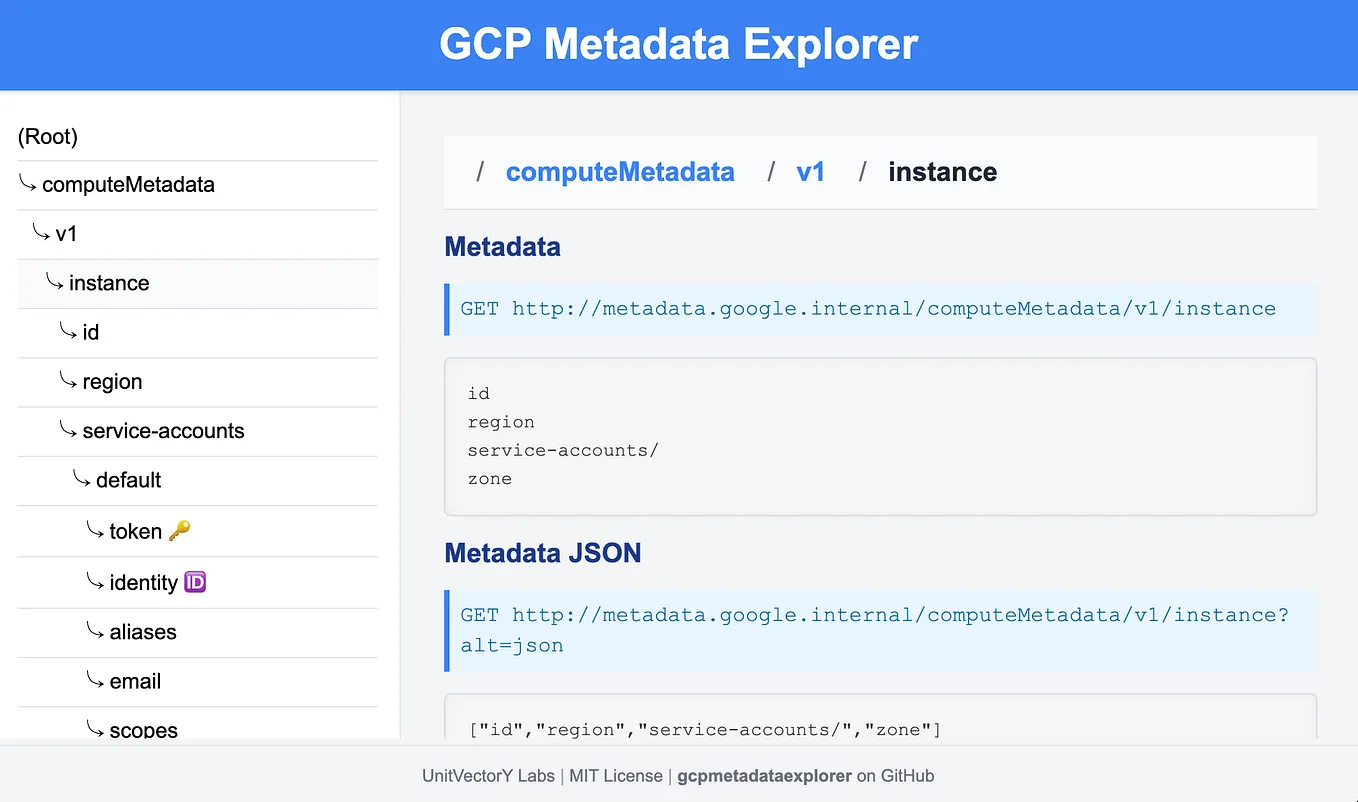Click UnitVectorY Labs in the footer

pyautogui.click(x=488, y=775)
